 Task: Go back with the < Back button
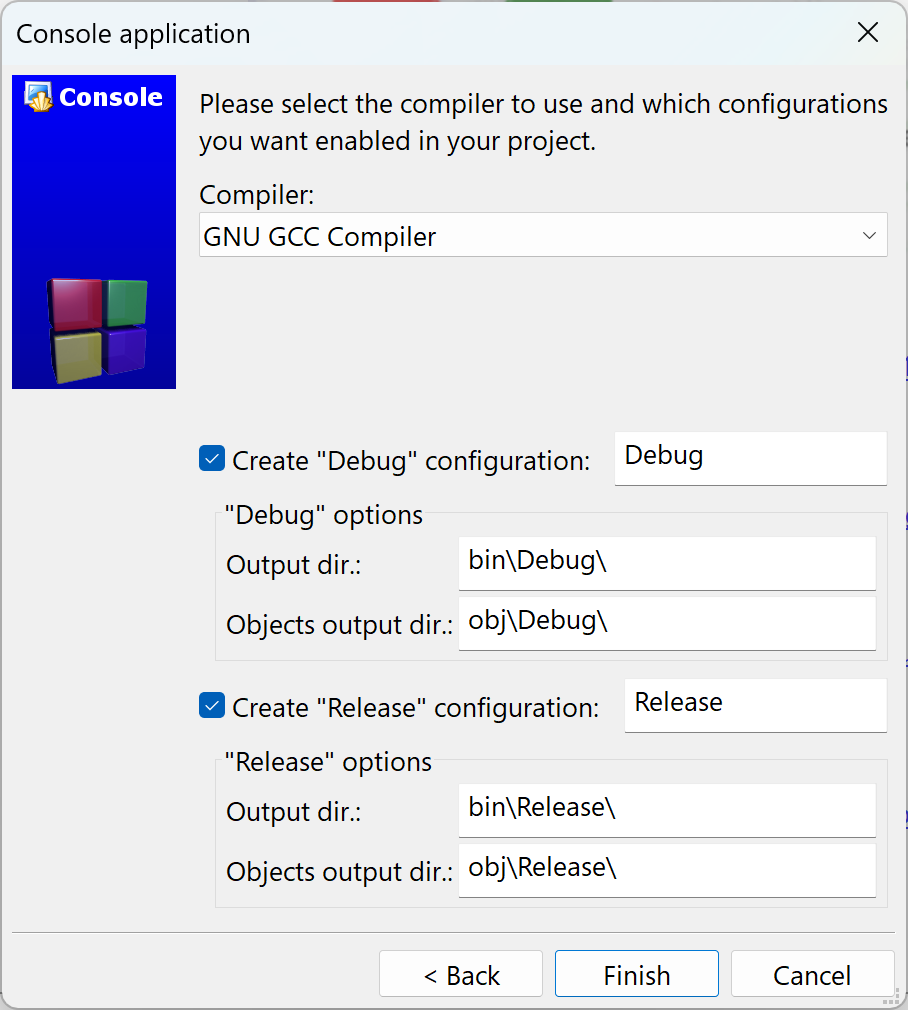461,975
